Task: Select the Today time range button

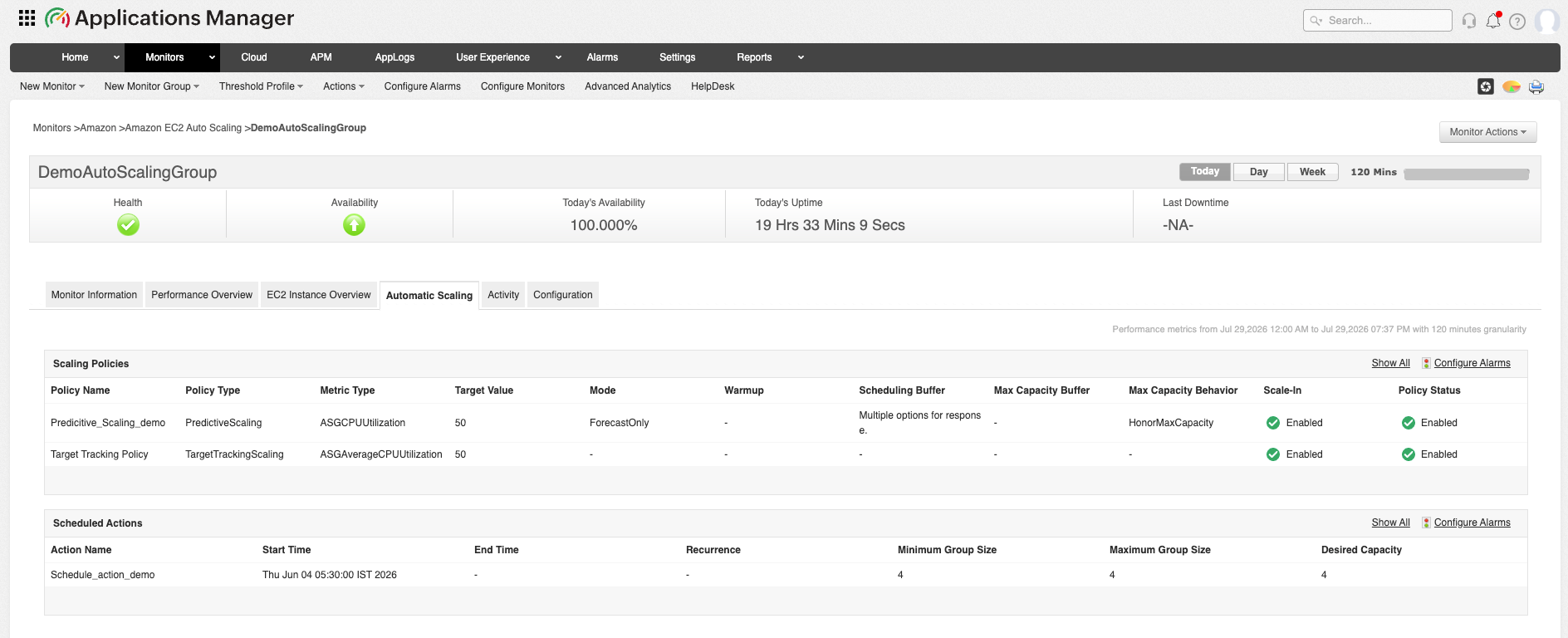Action: (x=1205, y=172)
